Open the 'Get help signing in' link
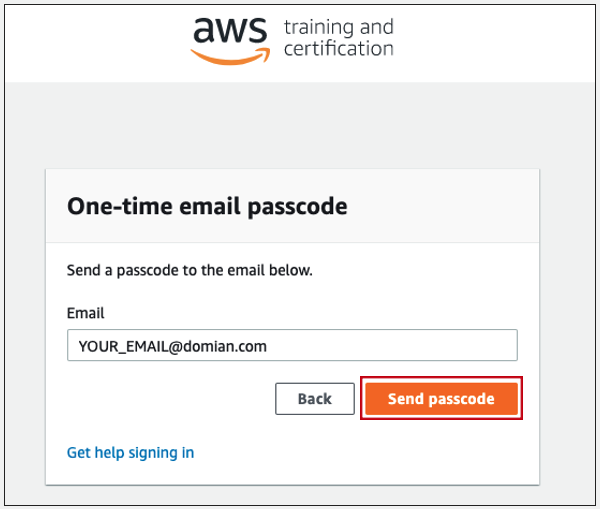600x509 pixels. 130,453
